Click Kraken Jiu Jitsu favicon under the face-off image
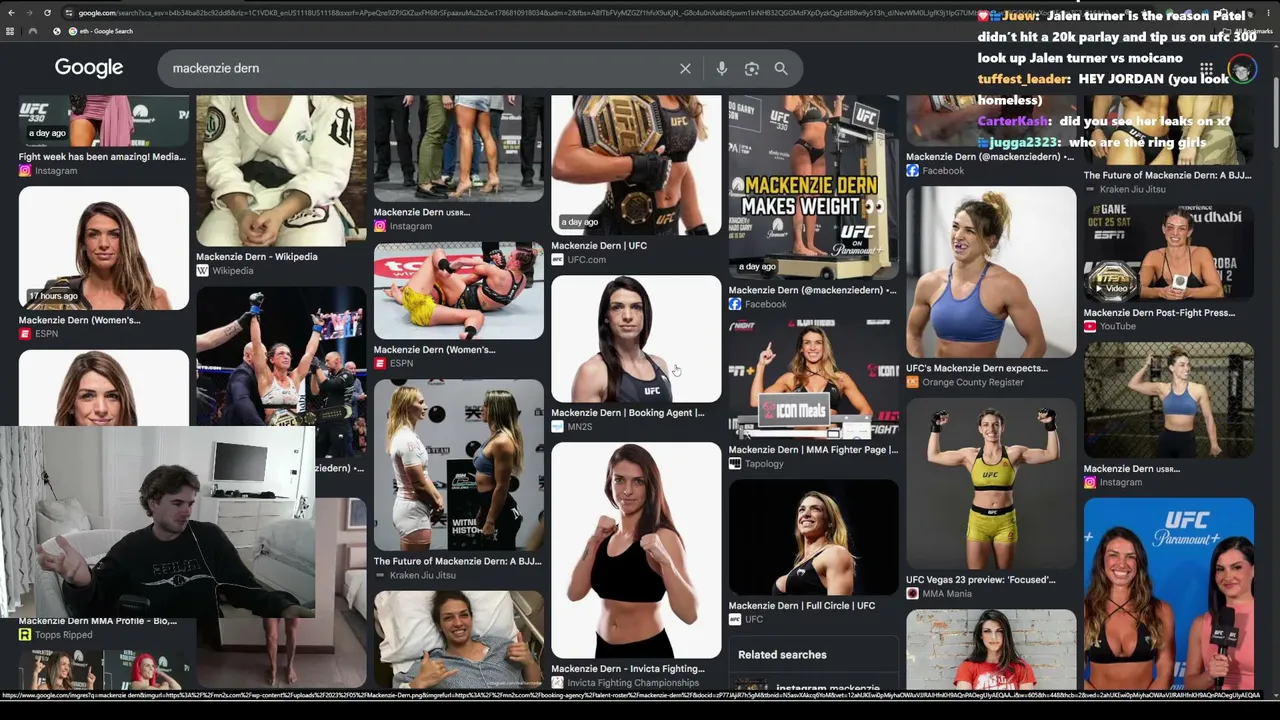 click(x=380, y=576)
